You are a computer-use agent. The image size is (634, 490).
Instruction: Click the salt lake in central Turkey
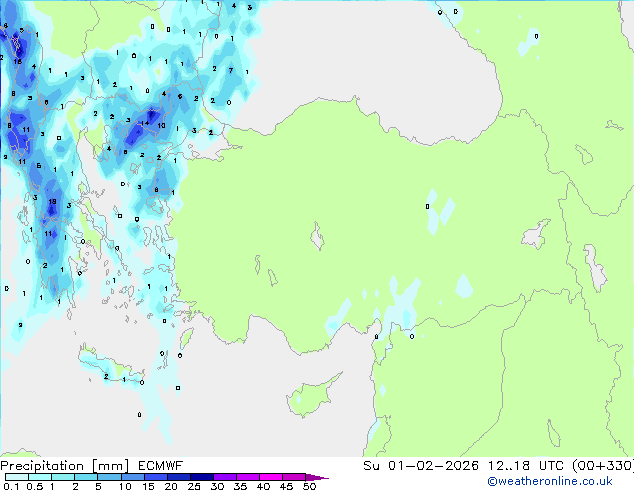click(x=318, y=237)
